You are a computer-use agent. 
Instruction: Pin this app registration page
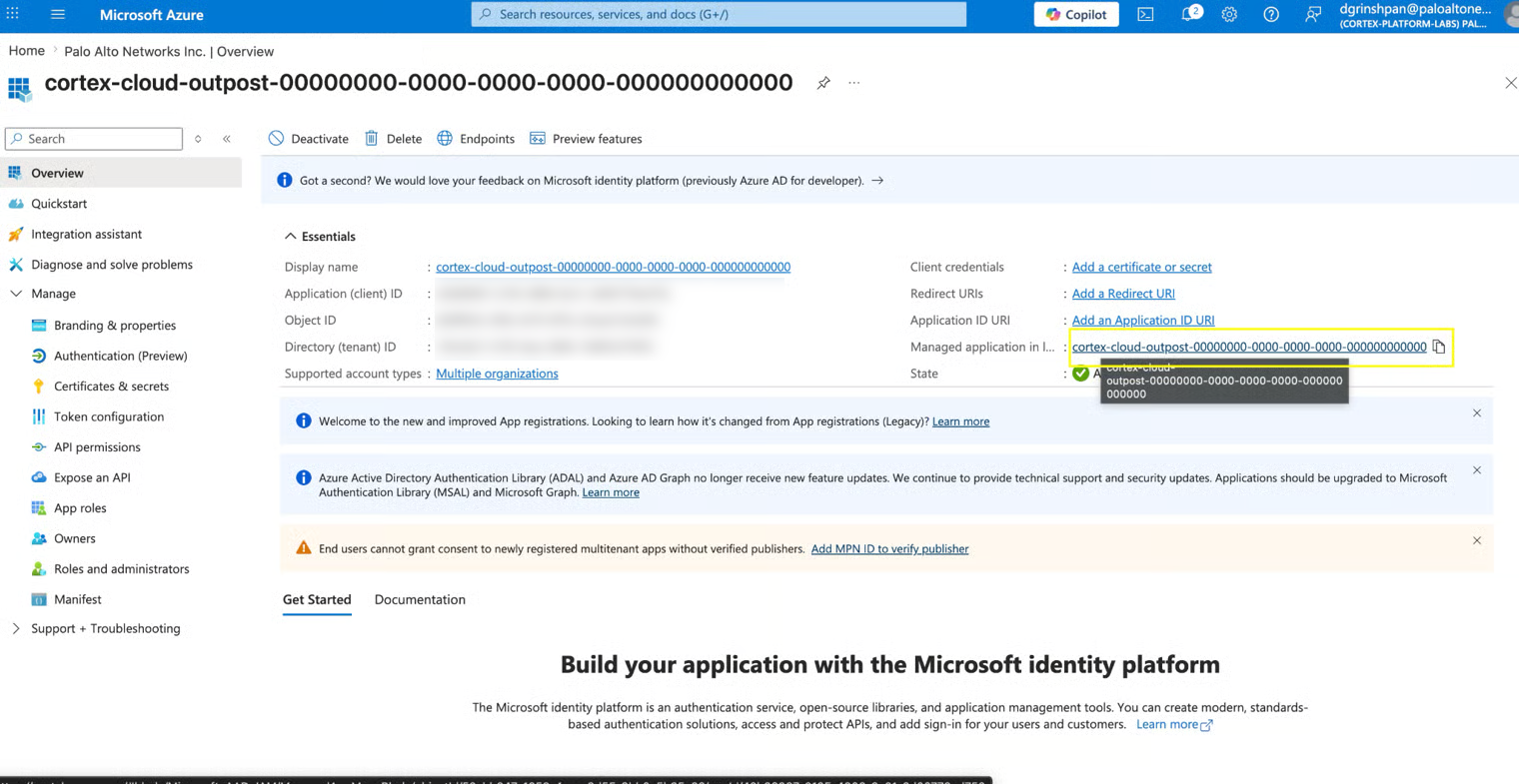coord(823,83)
